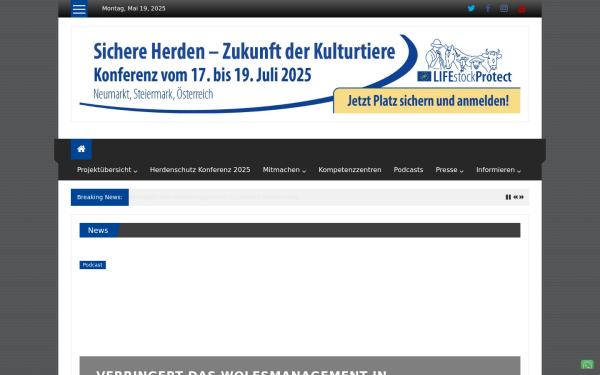Open the Podcasts menu item

tap(408, 170)
